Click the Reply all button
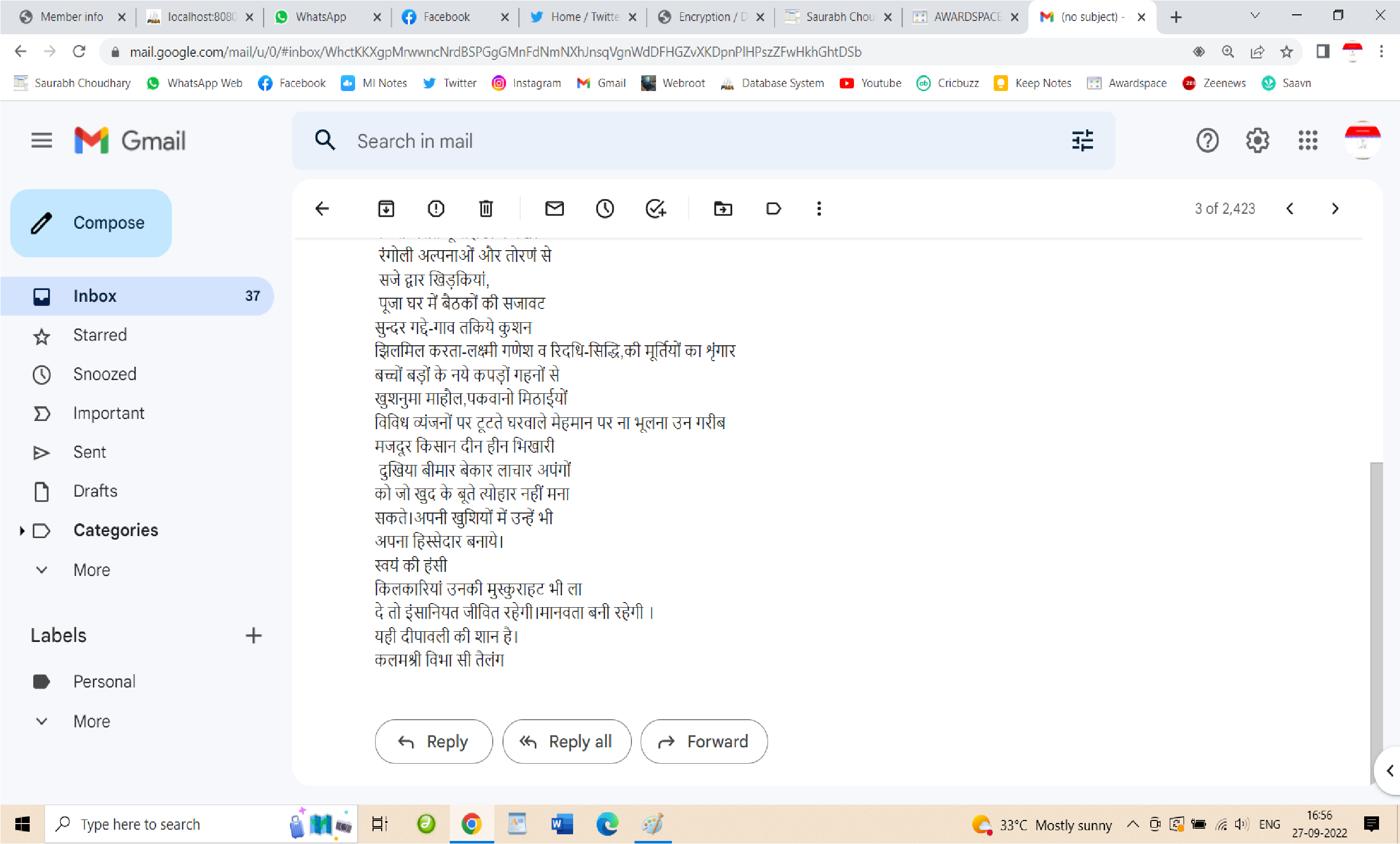This screenshot has height=844, width=1400. 566,741
